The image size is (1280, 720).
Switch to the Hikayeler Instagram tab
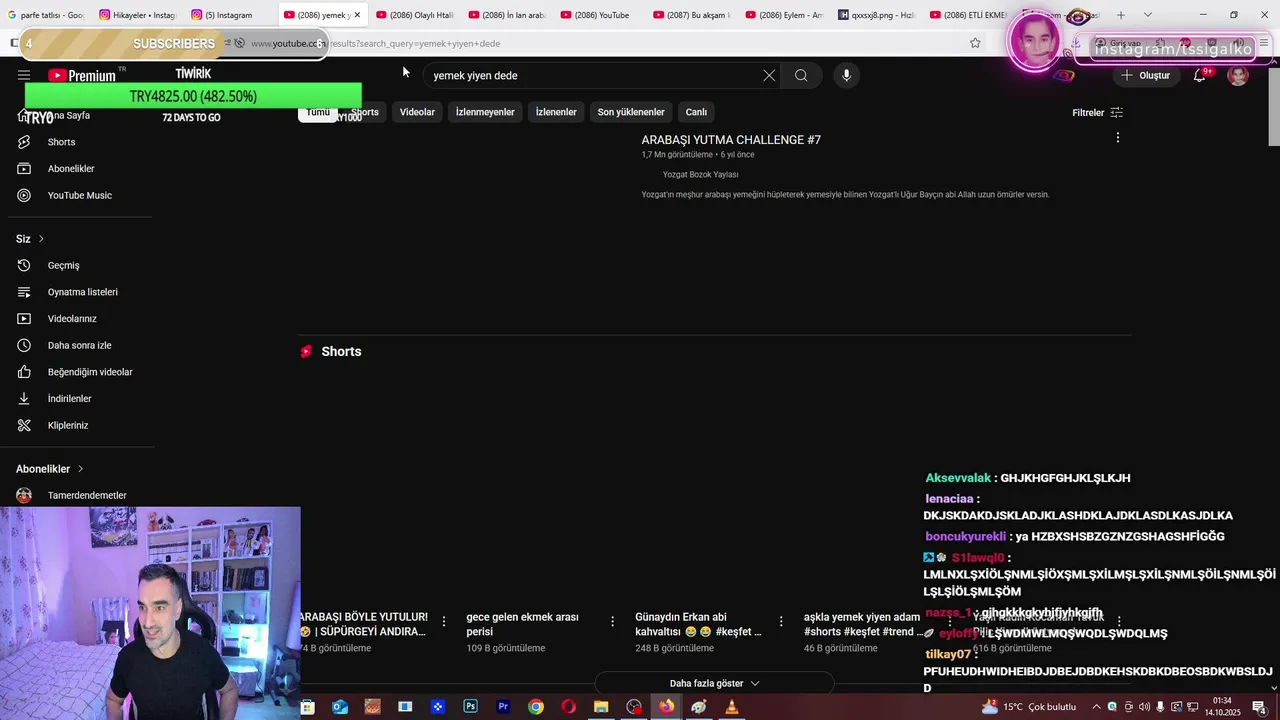[x=137, y=15]
